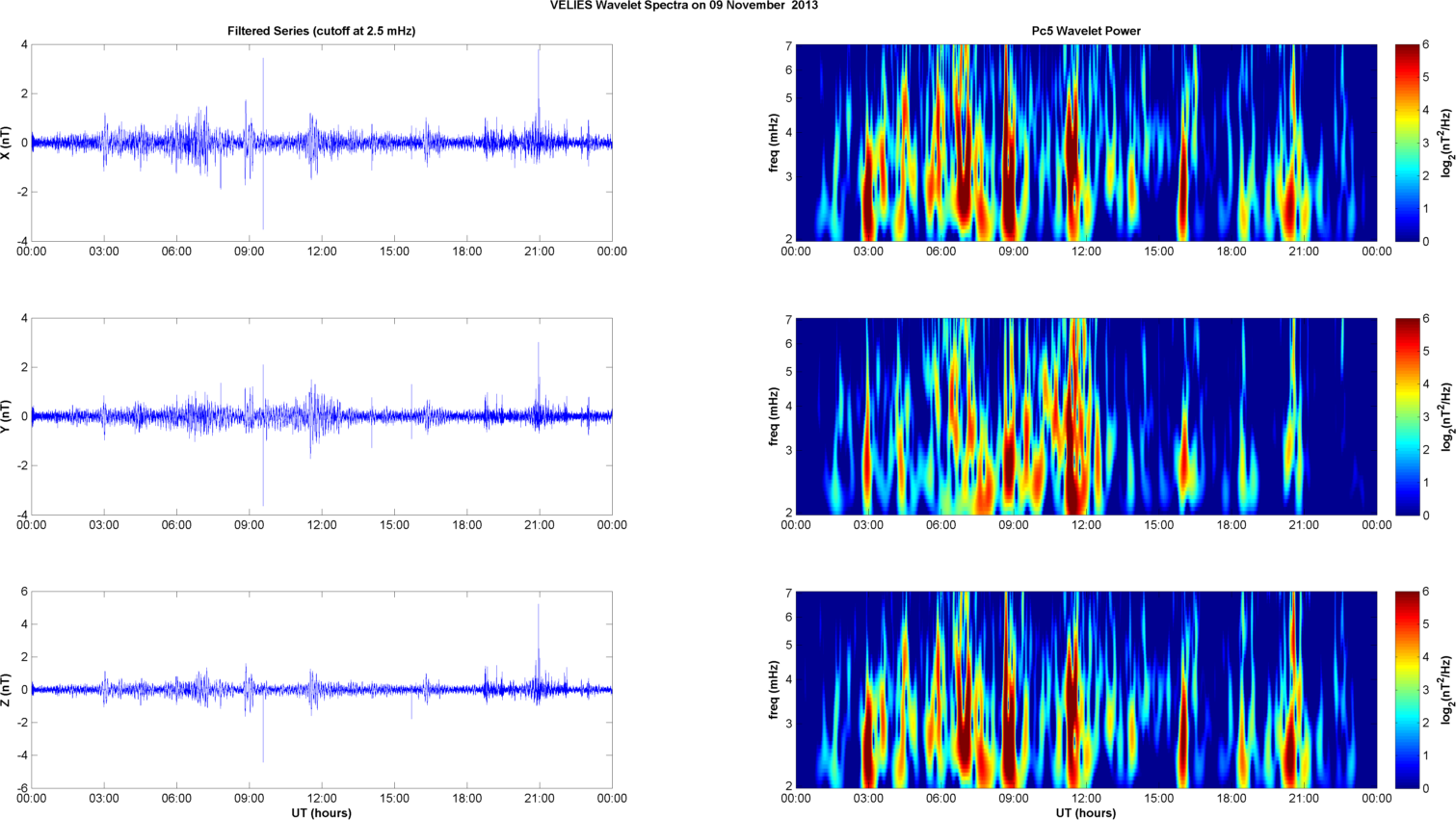
Task: Click the Y component wavelet power spectrogram
Action: [x=1086, y=416]
